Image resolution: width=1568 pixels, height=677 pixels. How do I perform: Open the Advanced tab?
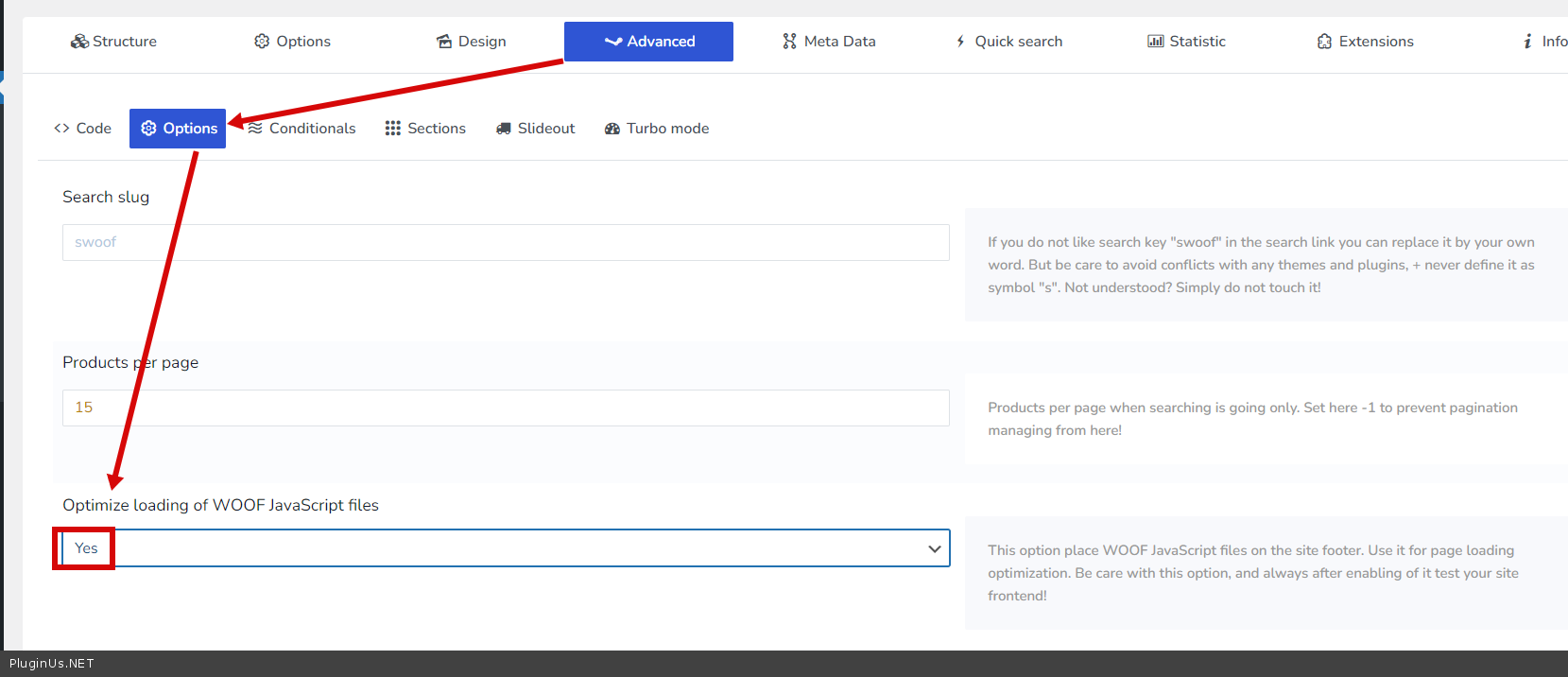pyautogui.click(x=648, y=42)
